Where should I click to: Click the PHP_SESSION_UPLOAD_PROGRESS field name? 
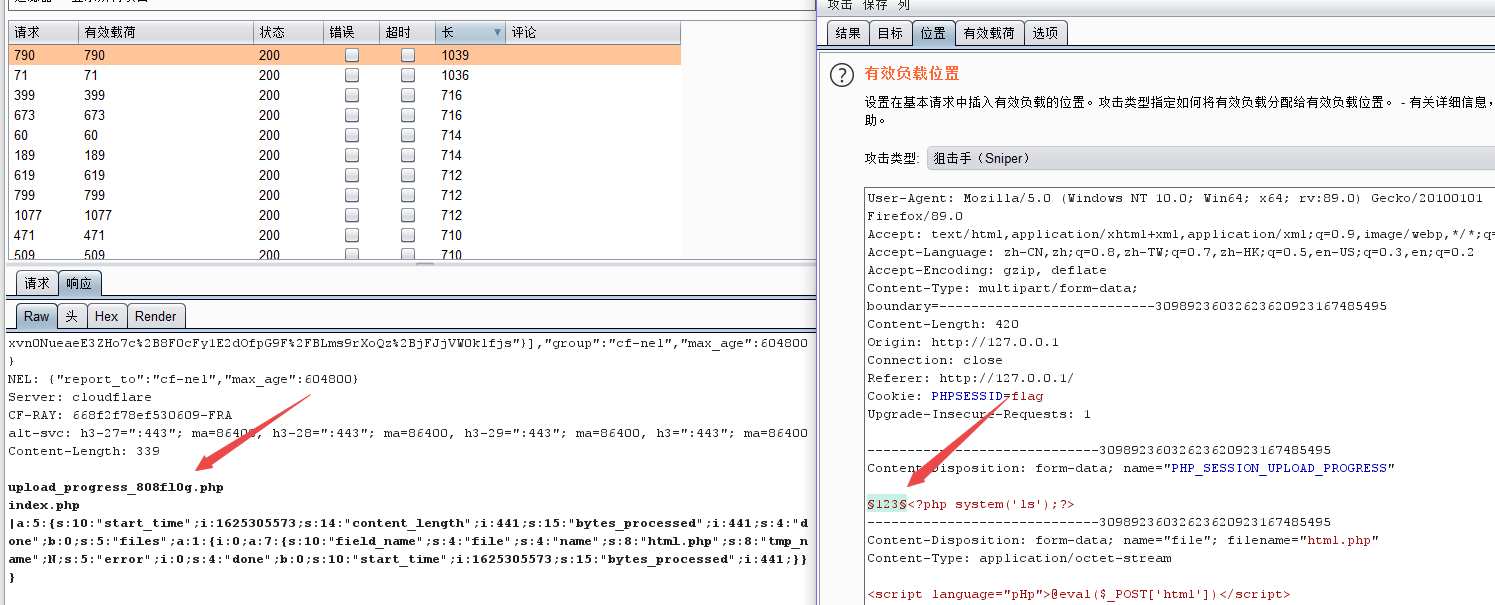click(1279, 468)
